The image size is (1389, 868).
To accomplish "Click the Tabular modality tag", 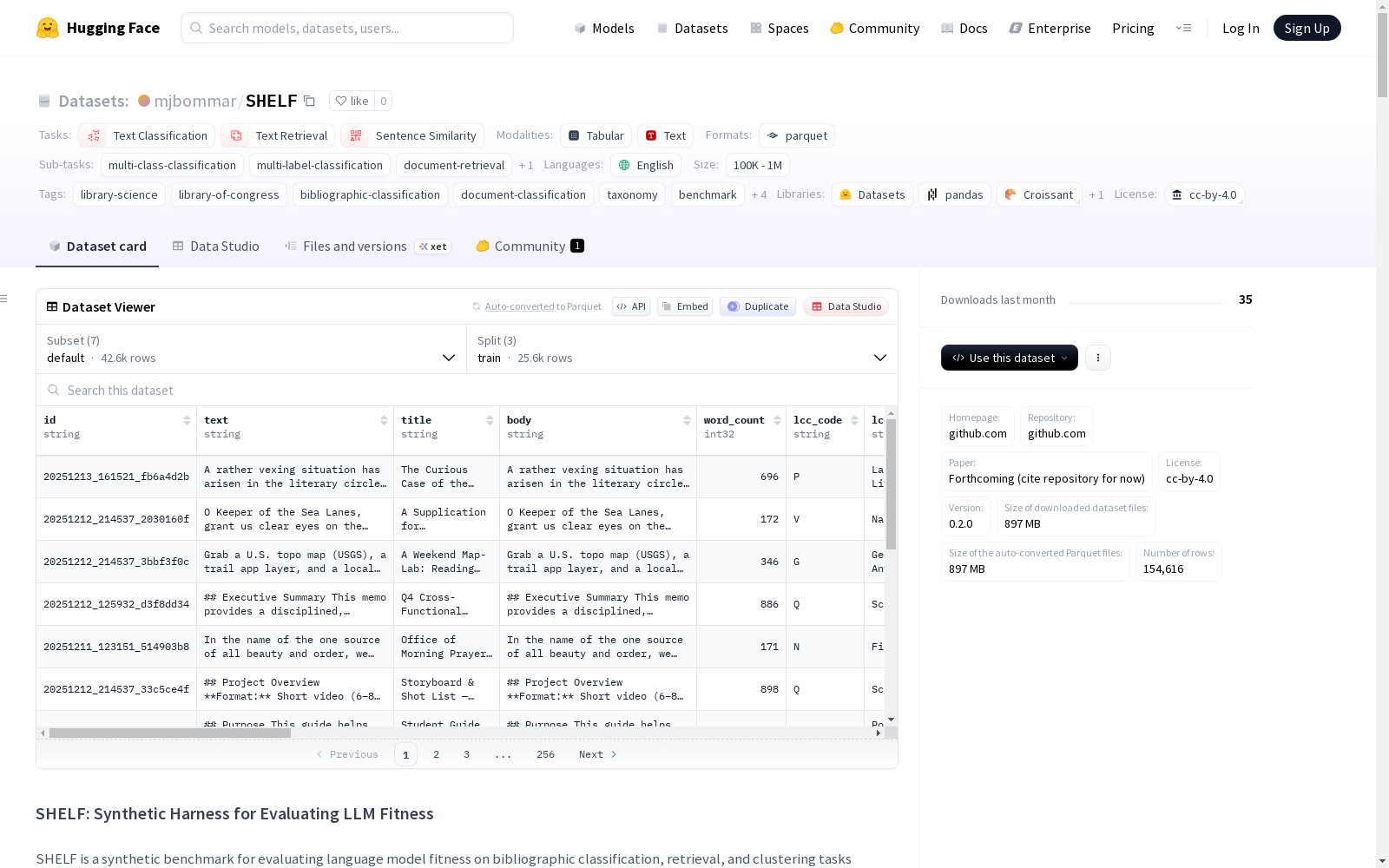I will [596, 135].
